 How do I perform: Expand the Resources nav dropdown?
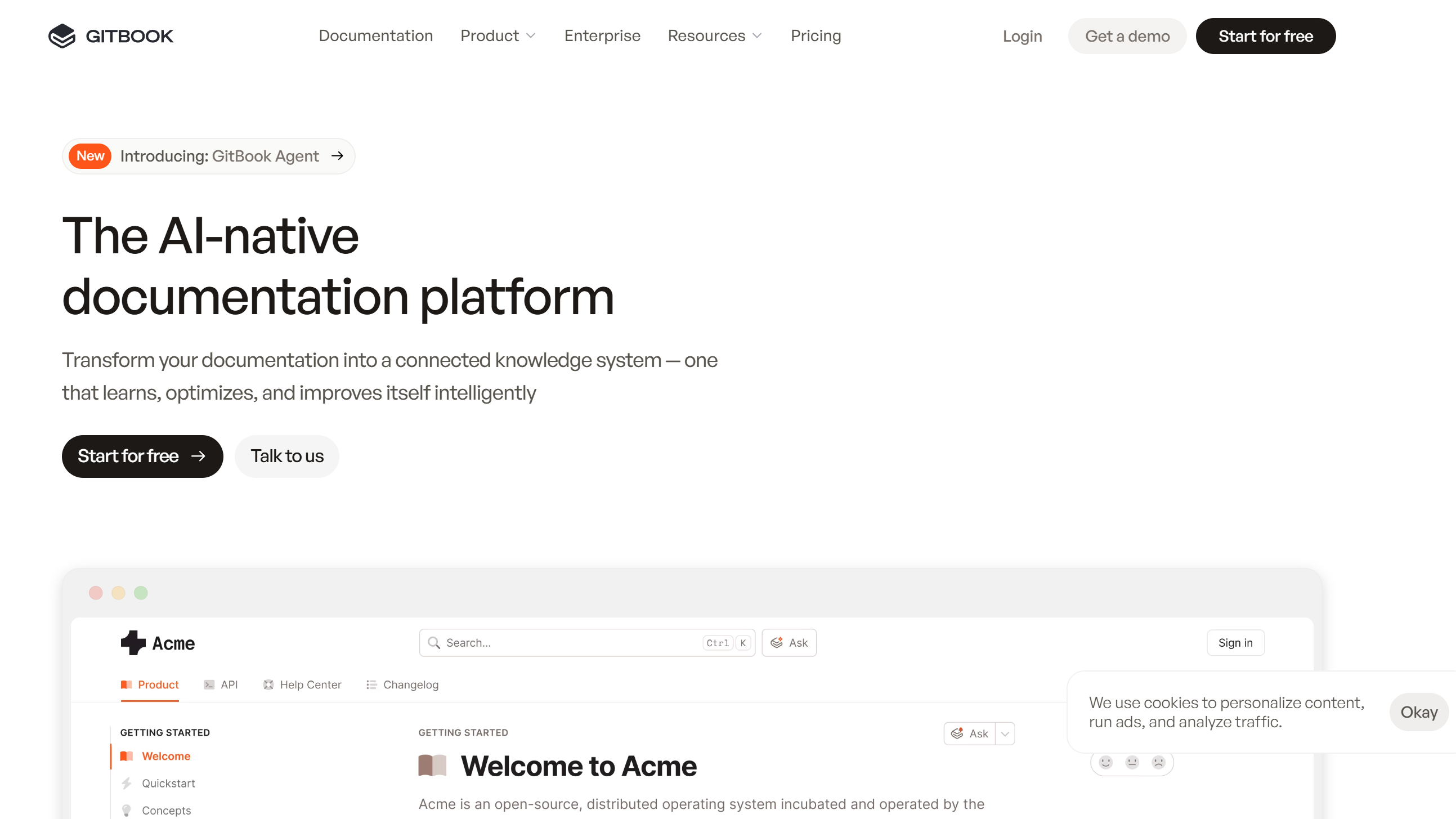[714, 35]
